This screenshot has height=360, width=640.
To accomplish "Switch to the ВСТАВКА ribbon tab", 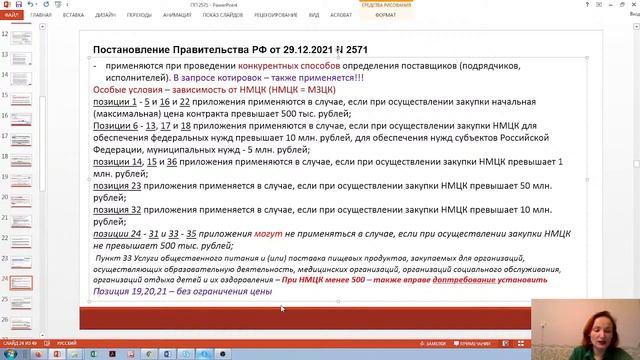I will pos(73,15).
